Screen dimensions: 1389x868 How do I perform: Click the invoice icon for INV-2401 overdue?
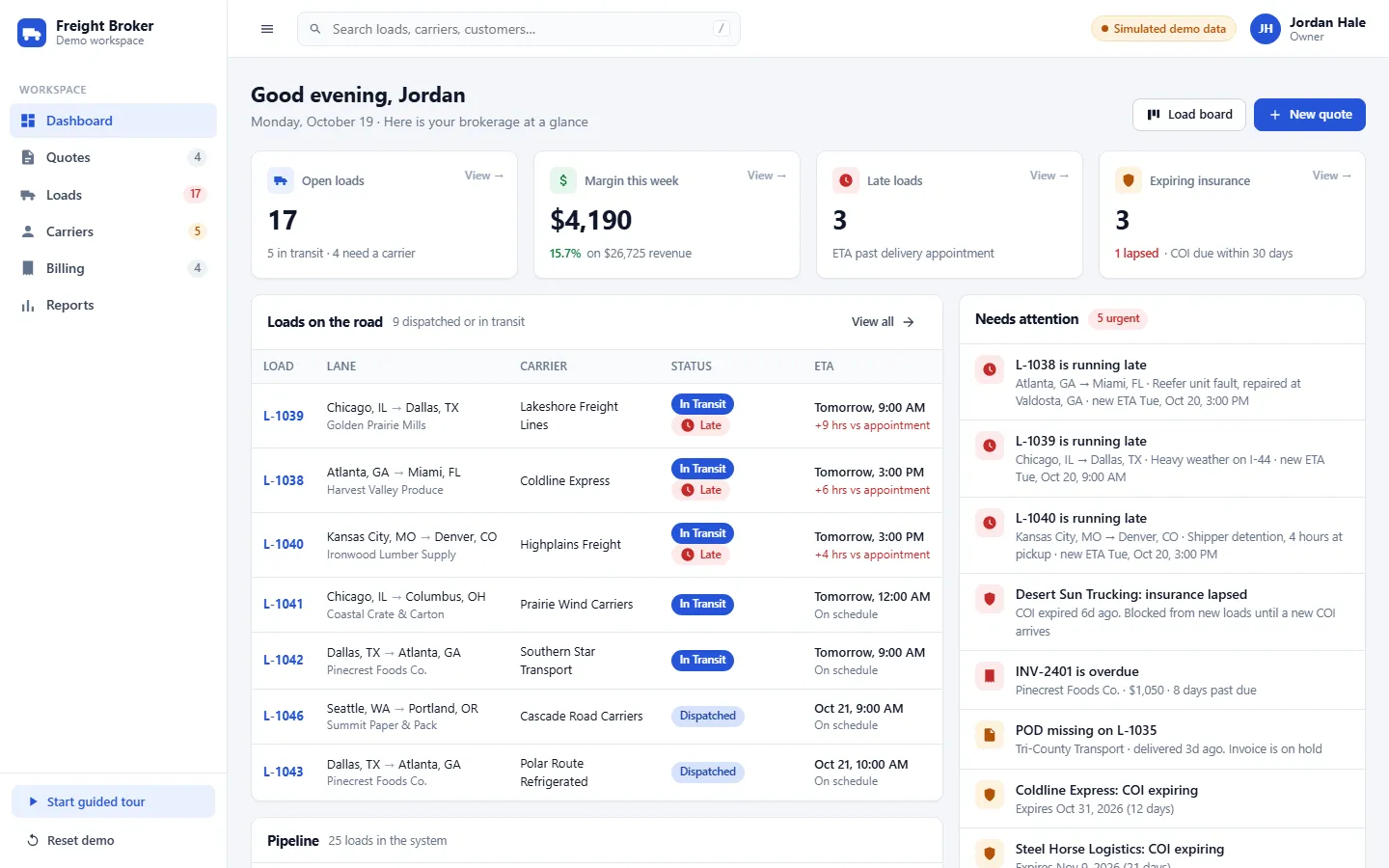tap(990, 676)
